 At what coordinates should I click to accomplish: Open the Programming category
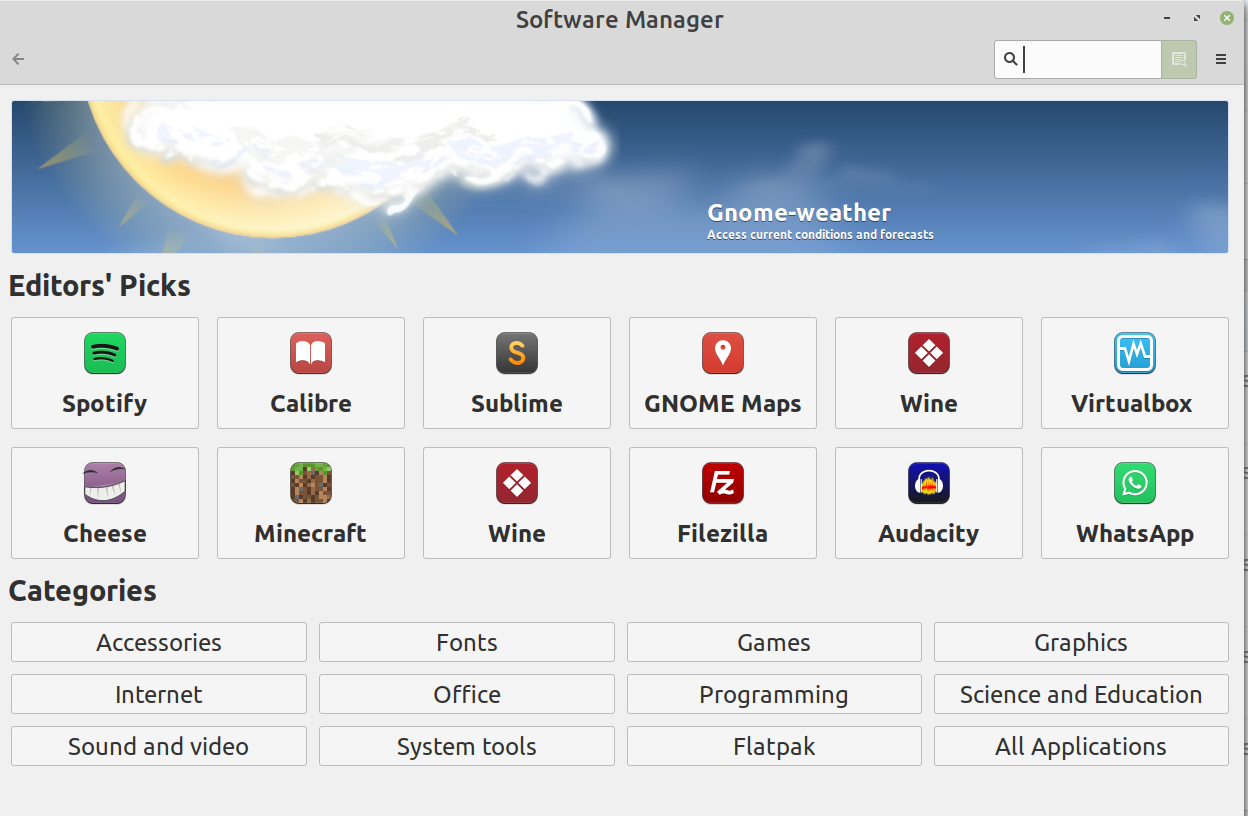coord(773,694)
